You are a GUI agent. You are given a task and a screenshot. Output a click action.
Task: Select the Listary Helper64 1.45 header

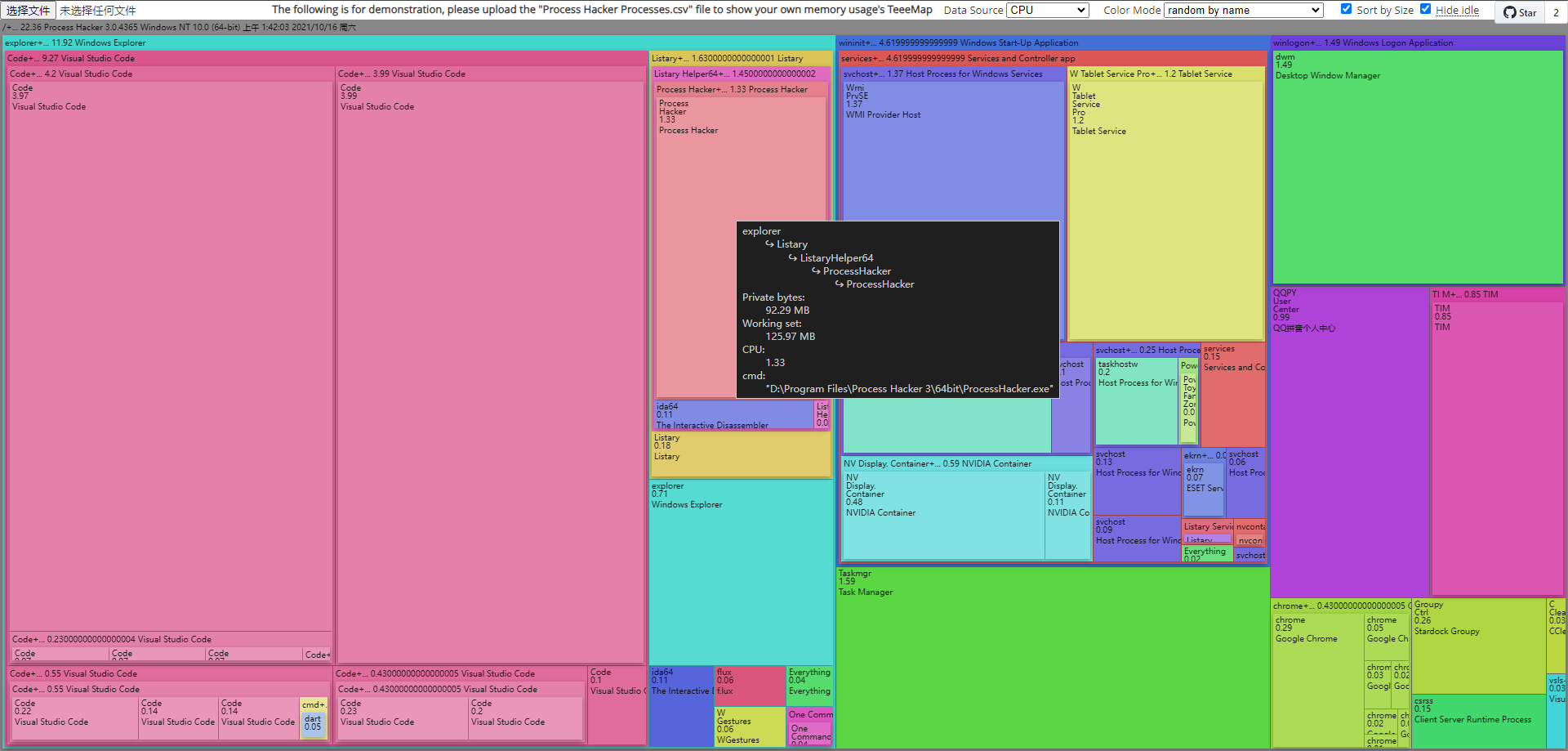click(x=741, y=74)
